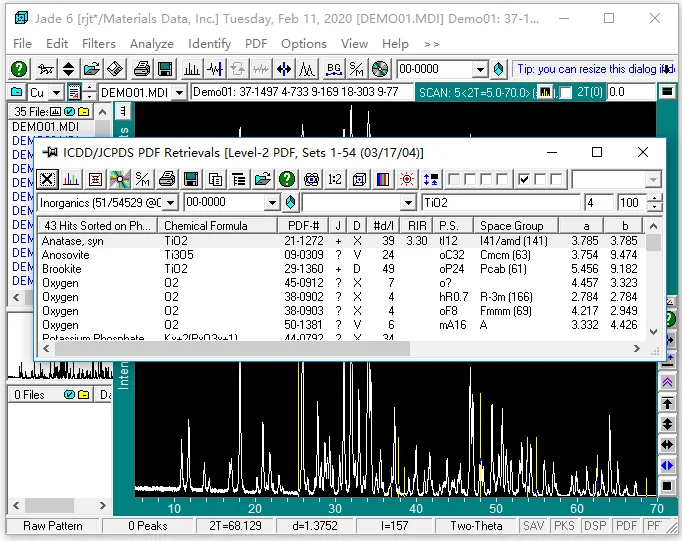Click the 1:2 scale icon in PDF Retrievals
682x541 pixels.
click(334, 180)
